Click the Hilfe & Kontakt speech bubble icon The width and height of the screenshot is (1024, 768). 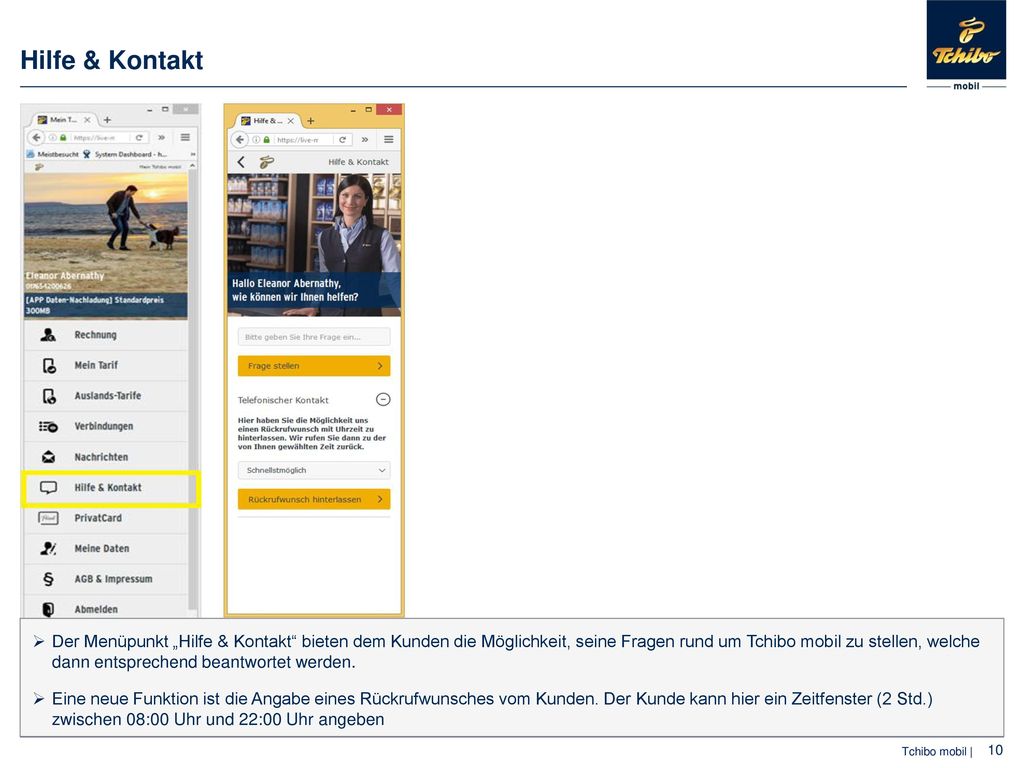tap(48, 488)
